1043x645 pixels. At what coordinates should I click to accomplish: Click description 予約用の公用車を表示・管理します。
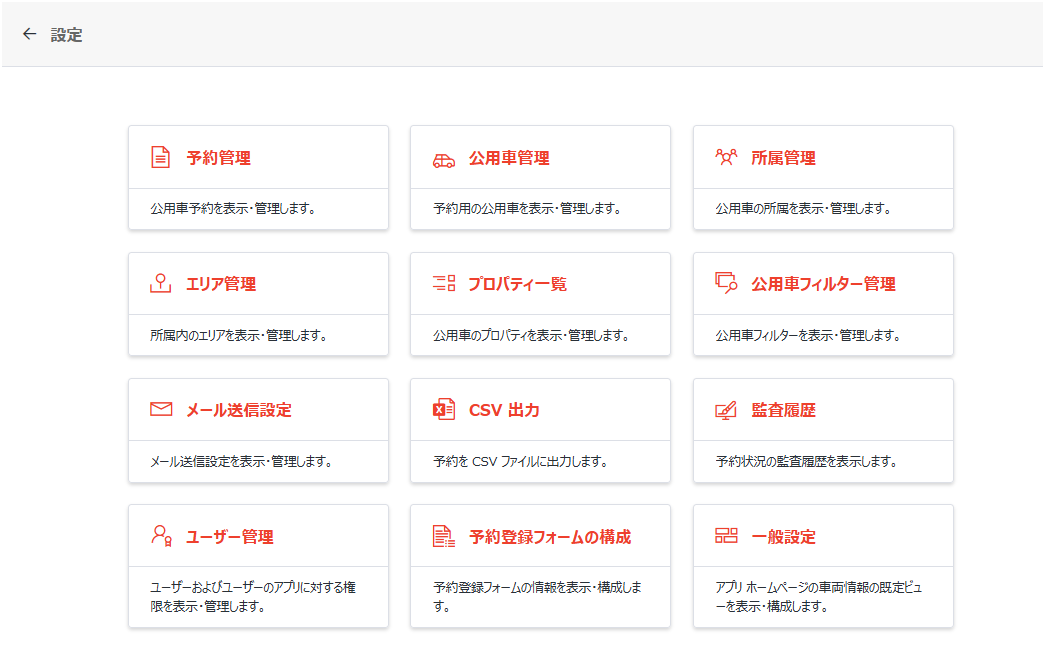pos(527,209)
